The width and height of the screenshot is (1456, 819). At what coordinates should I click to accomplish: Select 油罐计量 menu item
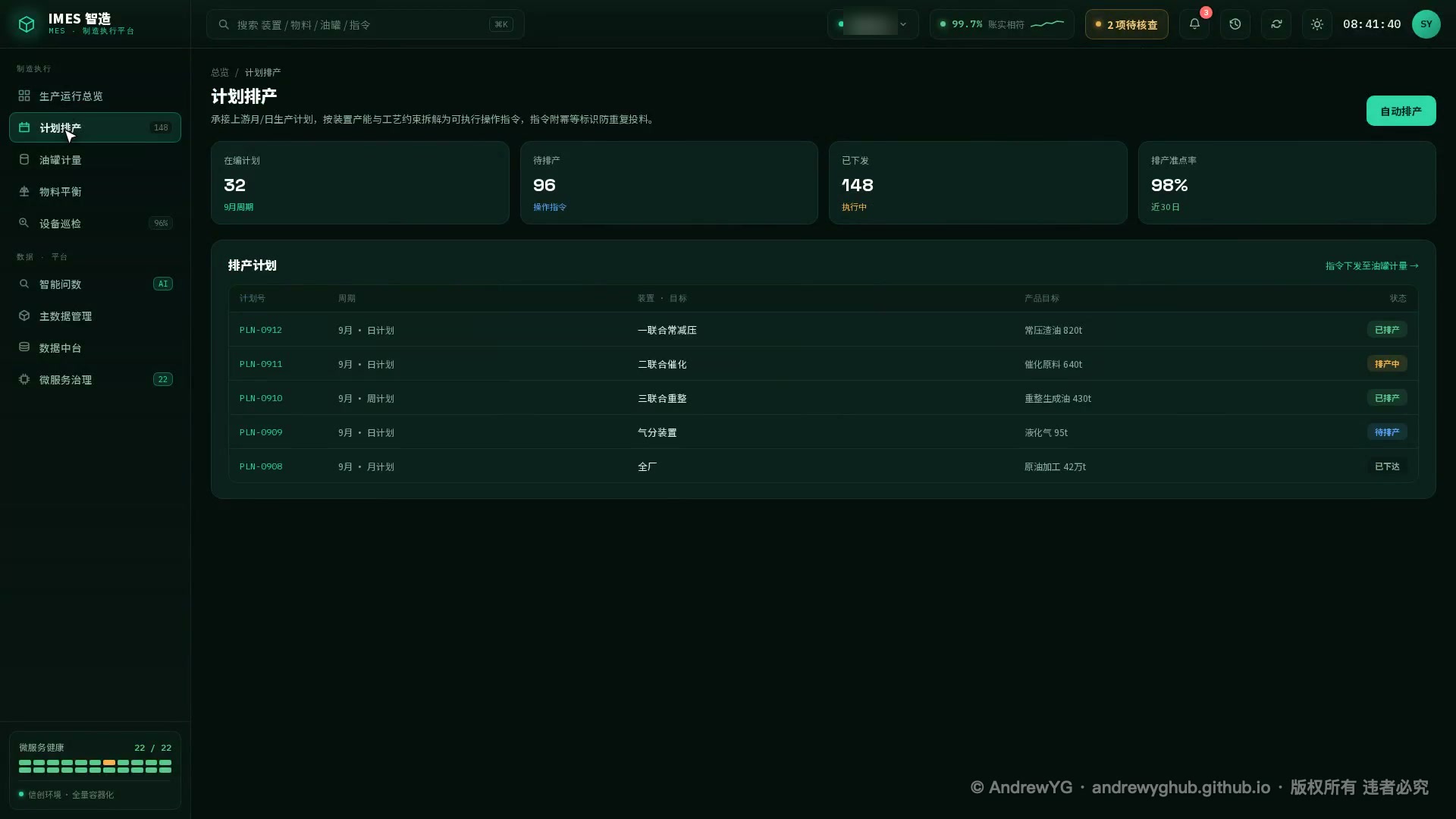pos(95,159)
